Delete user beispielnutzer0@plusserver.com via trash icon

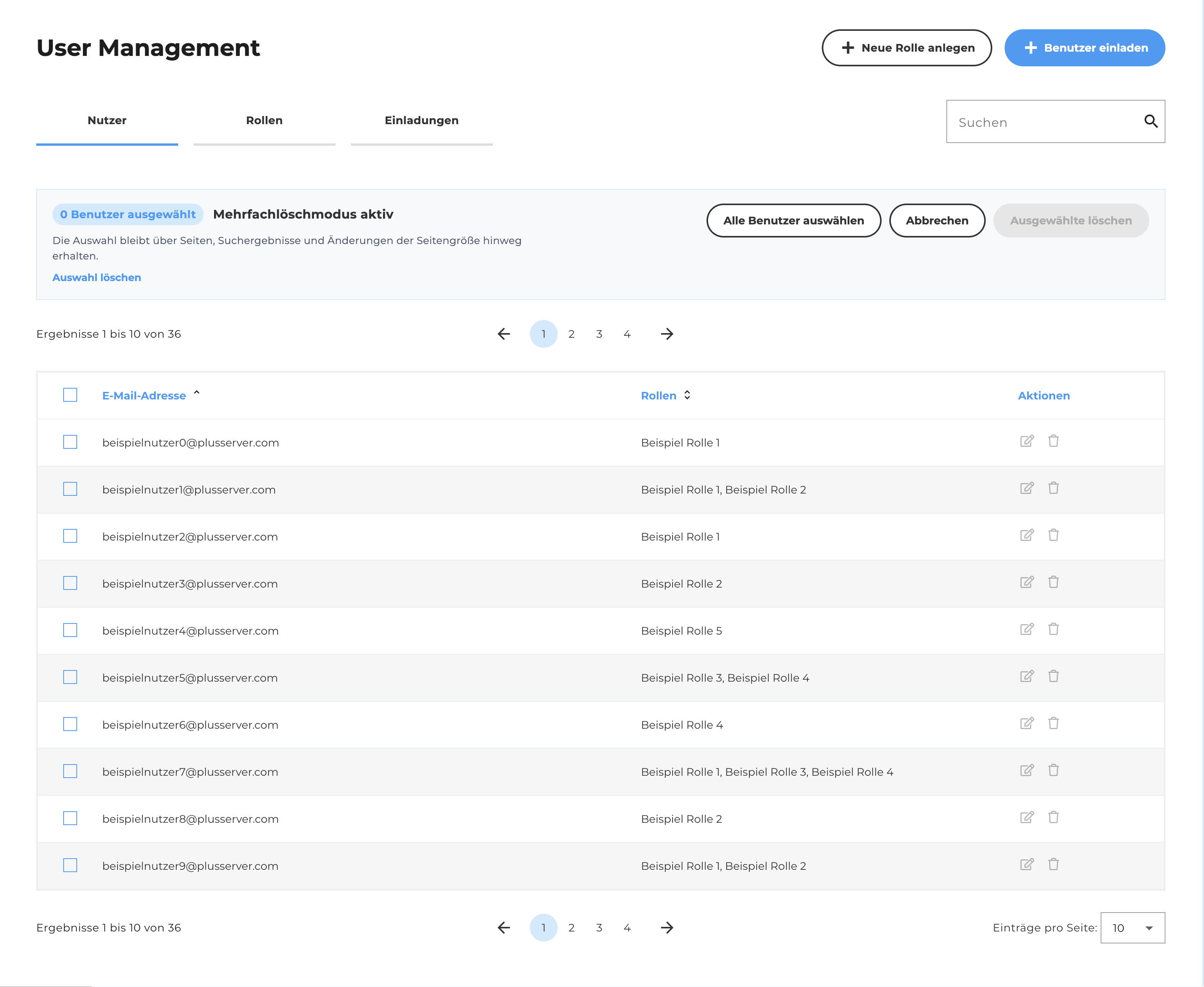tap(1053, 441)
